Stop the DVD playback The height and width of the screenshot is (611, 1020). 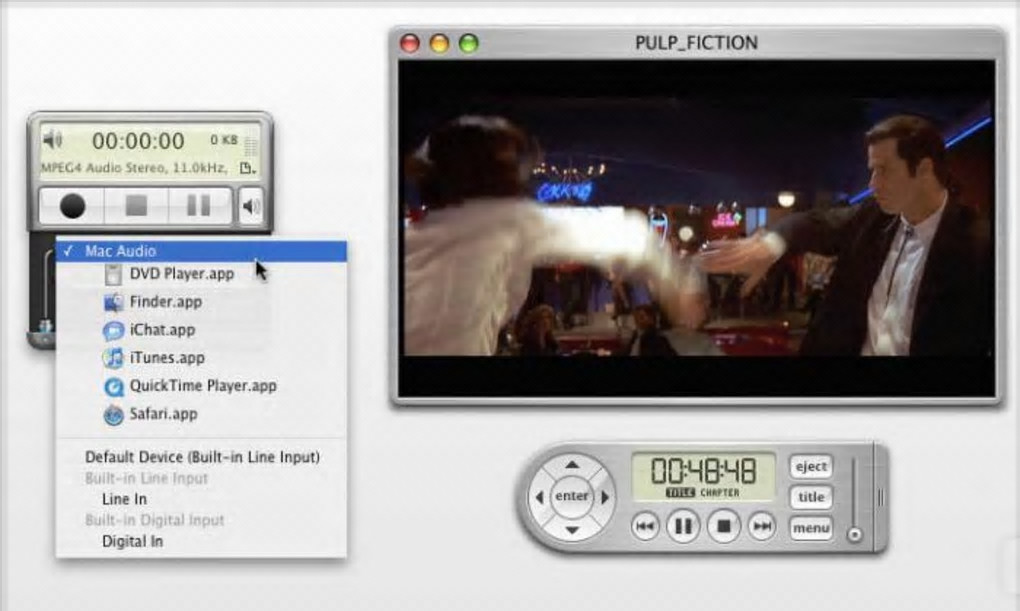point(723,526)
